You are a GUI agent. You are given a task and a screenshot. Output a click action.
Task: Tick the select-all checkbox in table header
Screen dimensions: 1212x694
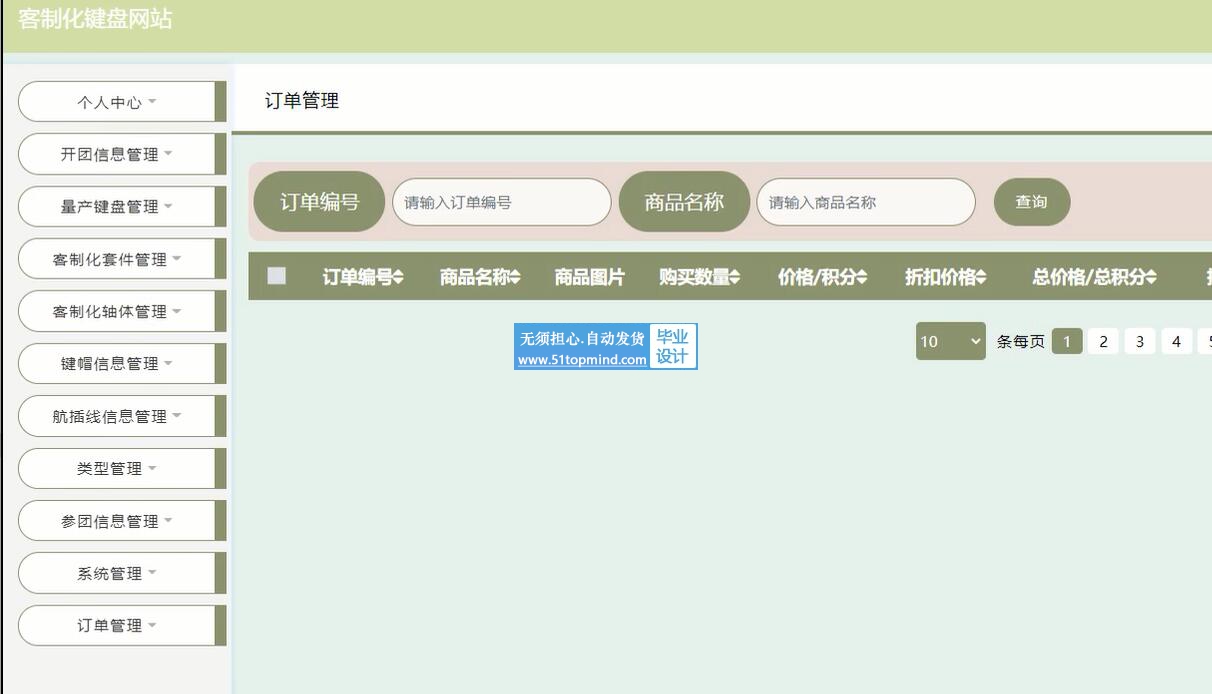point(277,276)
